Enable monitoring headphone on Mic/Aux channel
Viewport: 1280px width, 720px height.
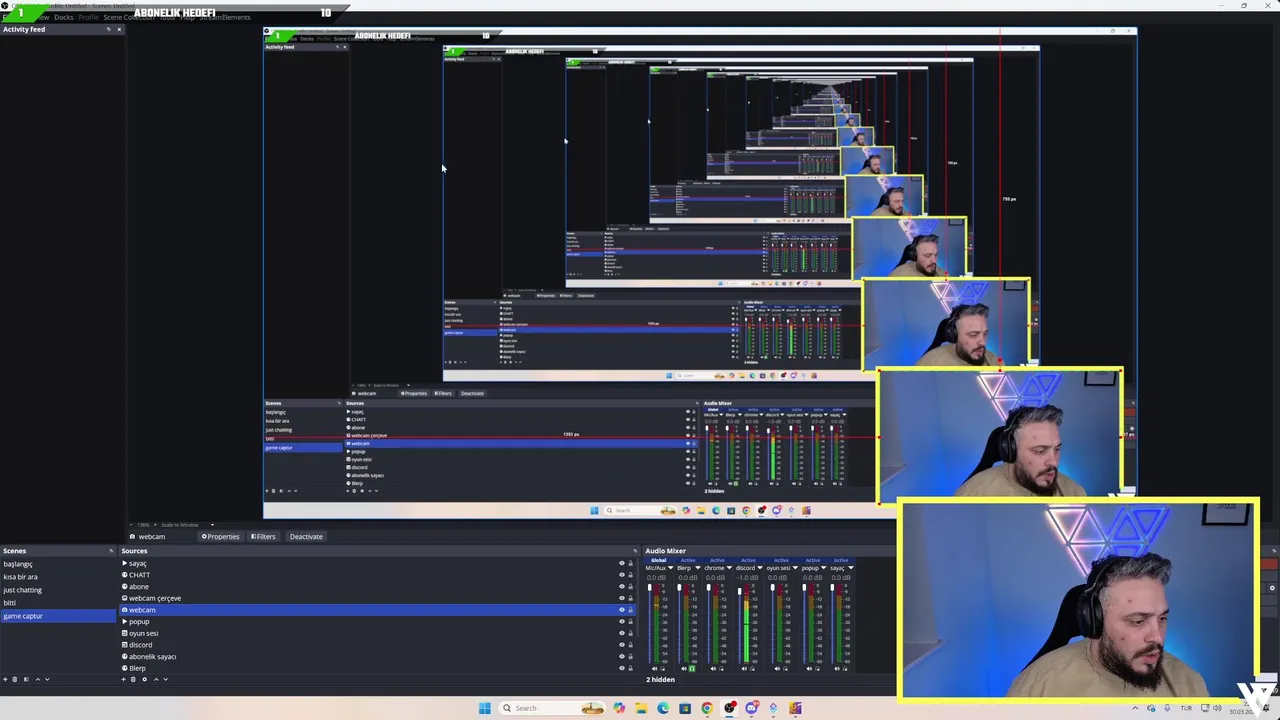tap(663, 669)
